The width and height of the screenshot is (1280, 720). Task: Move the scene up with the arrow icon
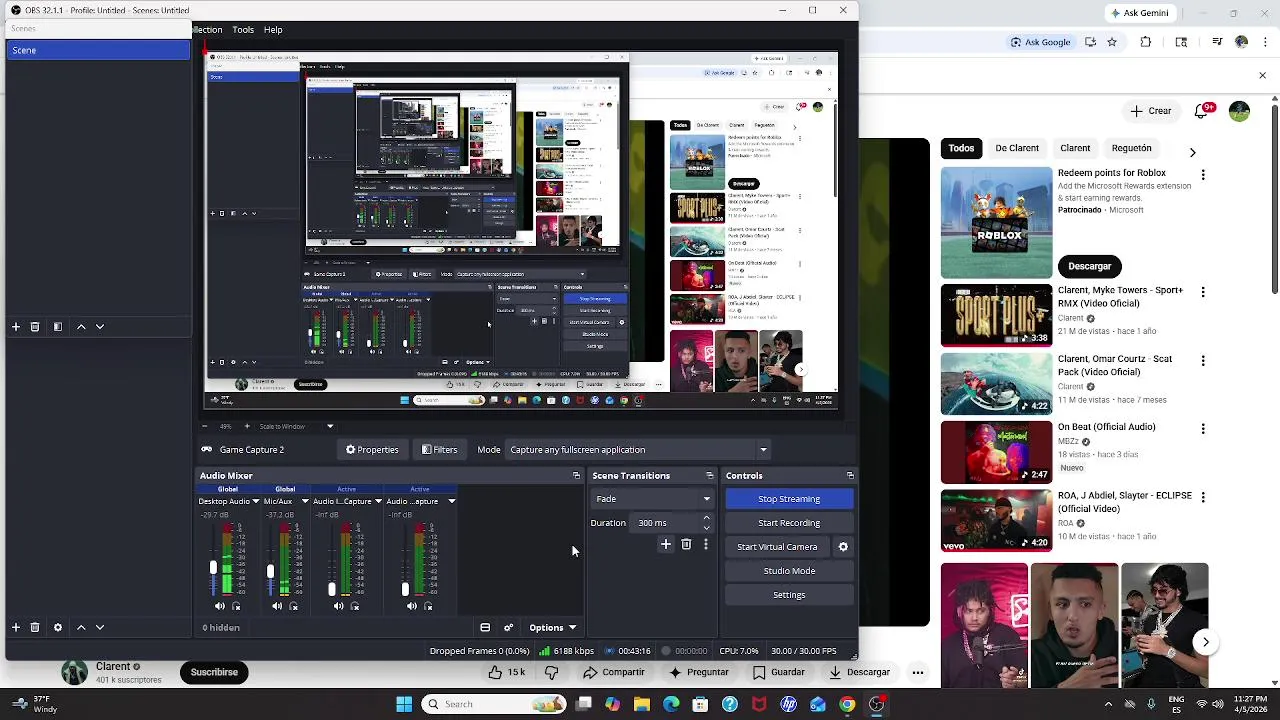(81, 327)
